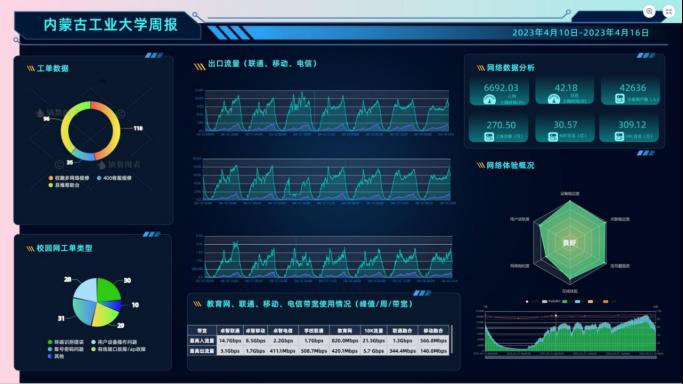
Task: Click the magnifier zoom icon at top right
Action: (x=649, y=12)
